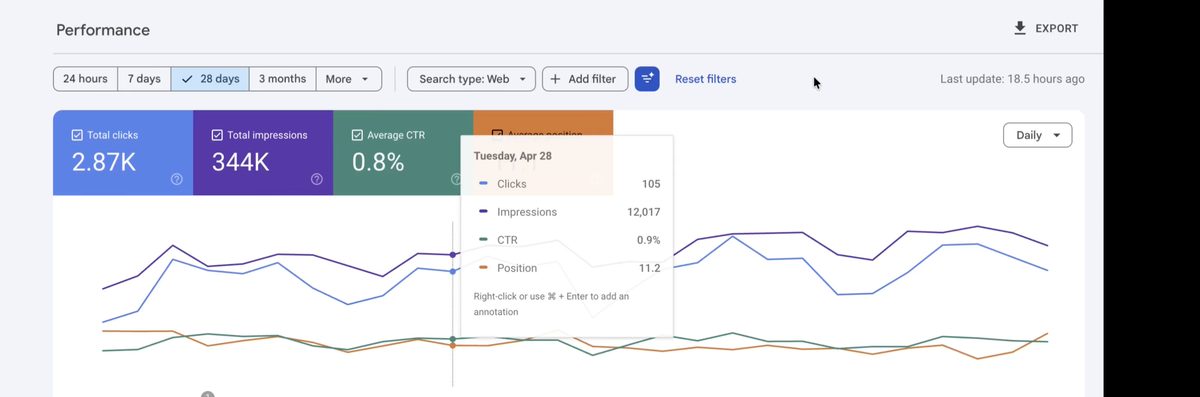Toggle the Total impressions checkbox
This screenshot has width=1200, height=397.
[x=217, y=135]
